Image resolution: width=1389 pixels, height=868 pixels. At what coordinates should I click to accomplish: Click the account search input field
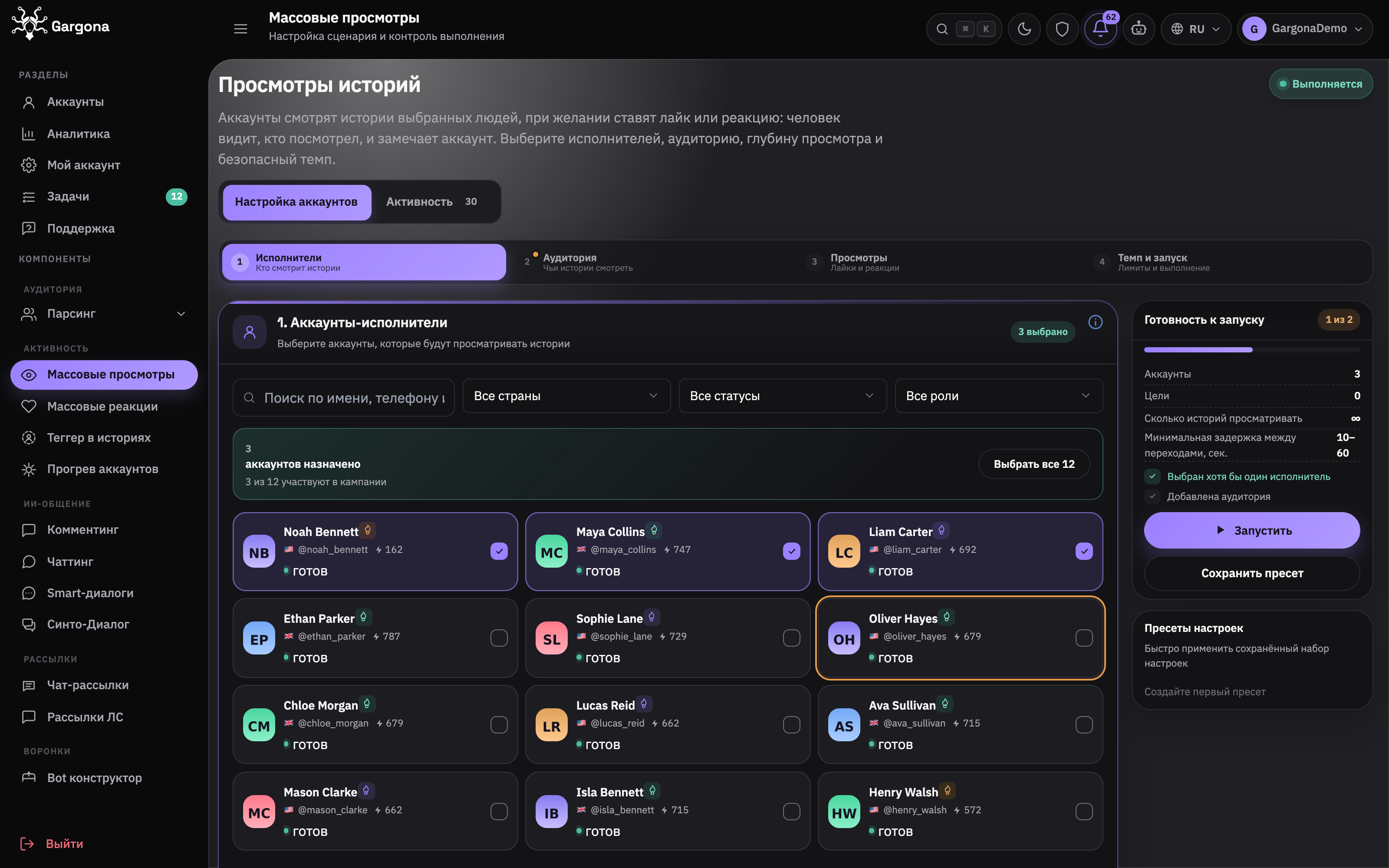344,397
